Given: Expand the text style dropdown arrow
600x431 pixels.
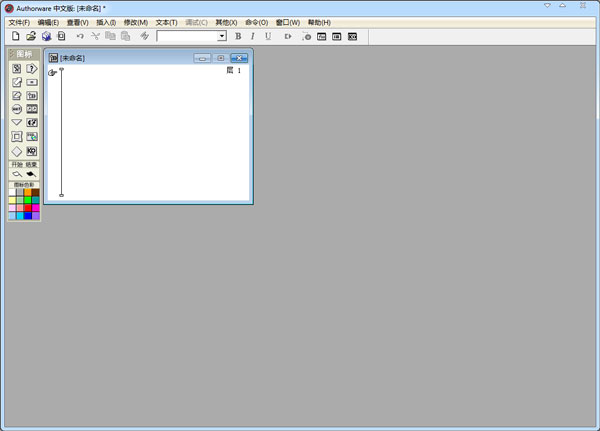Looking at the screenshot, I should point(222,36).
